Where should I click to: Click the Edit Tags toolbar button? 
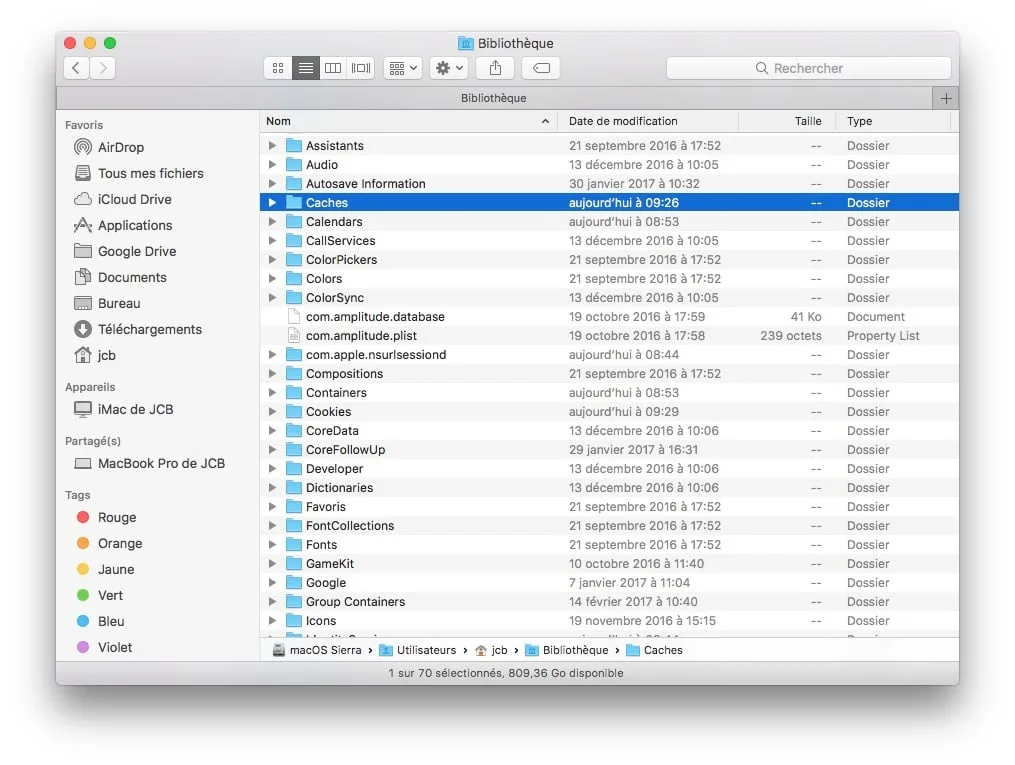(x=541, y=68)
